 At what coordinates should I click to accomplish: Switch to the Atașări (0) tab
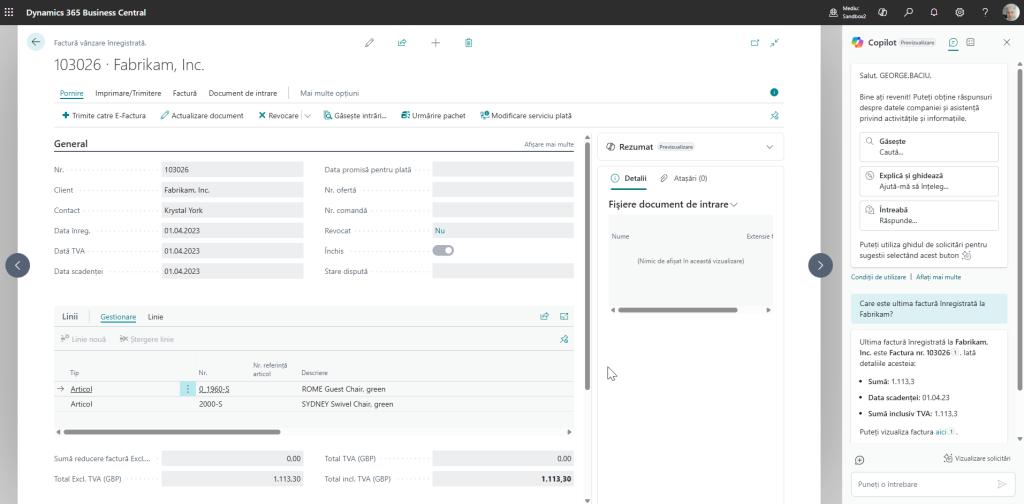coord(683,178)
